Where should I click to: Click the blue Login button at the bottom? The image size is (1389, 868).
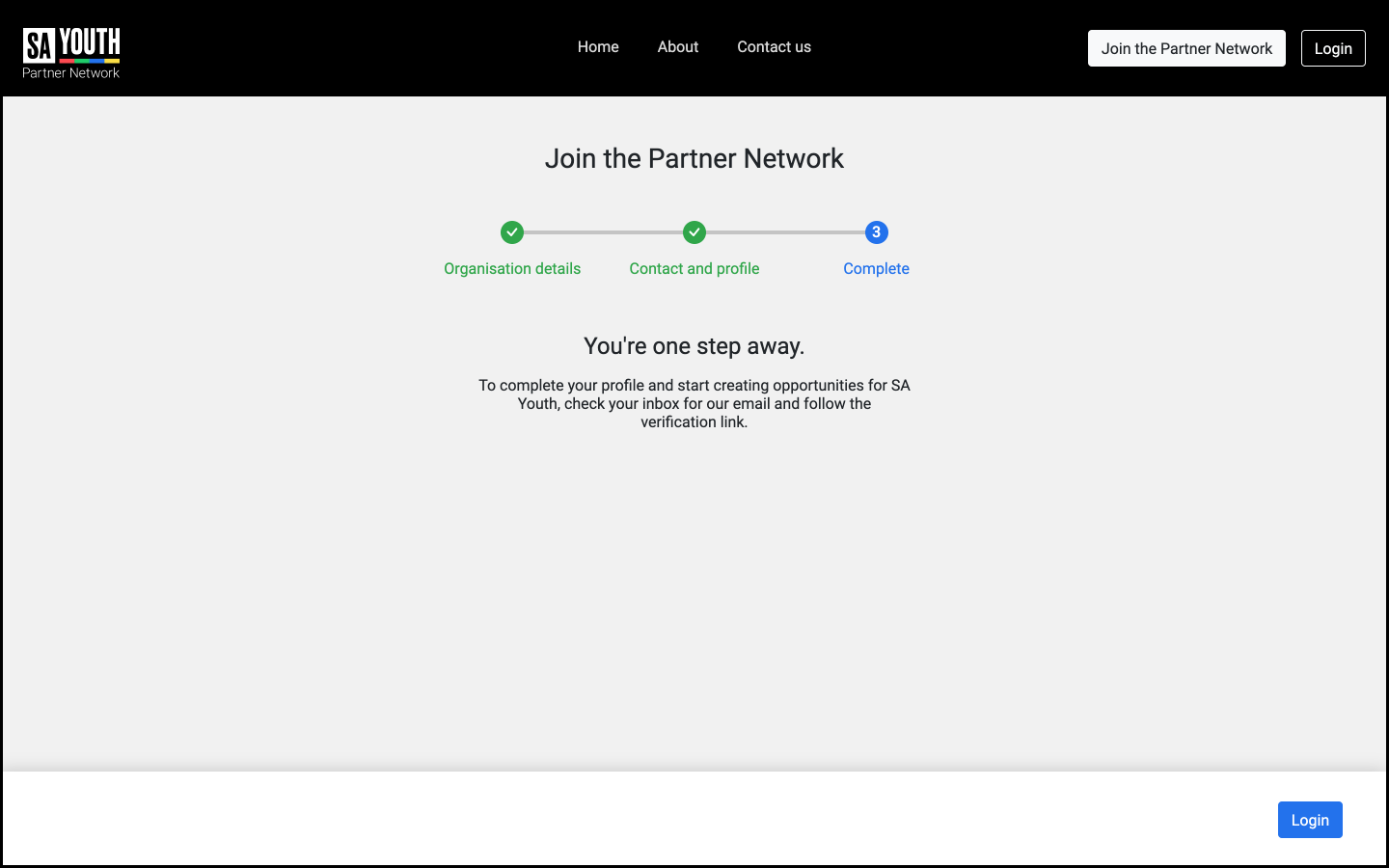(1310, 819)
